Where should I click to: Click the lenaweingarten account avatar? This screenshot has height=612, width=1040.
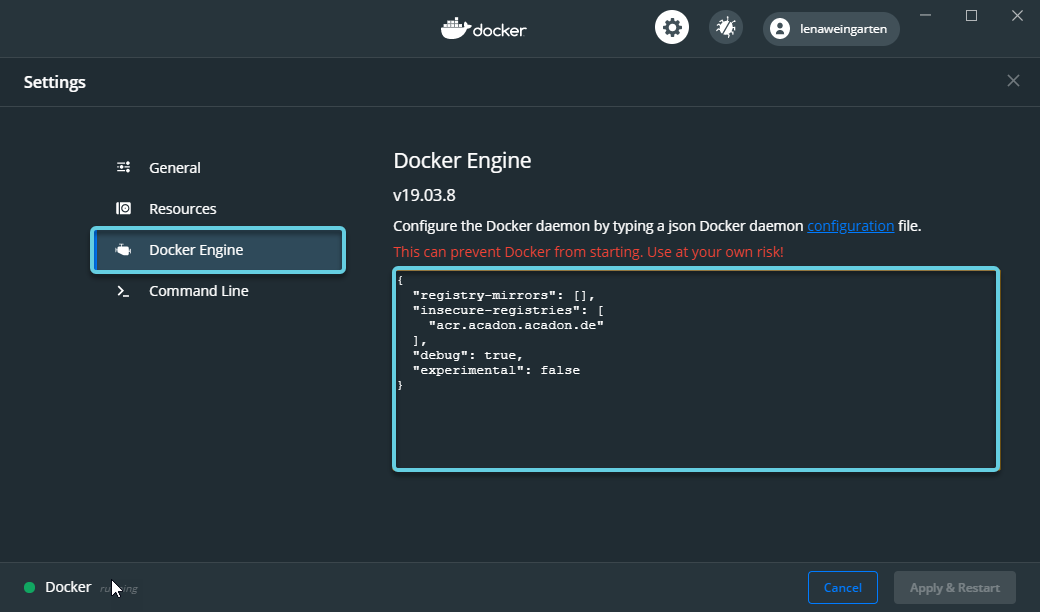[779, 28]
